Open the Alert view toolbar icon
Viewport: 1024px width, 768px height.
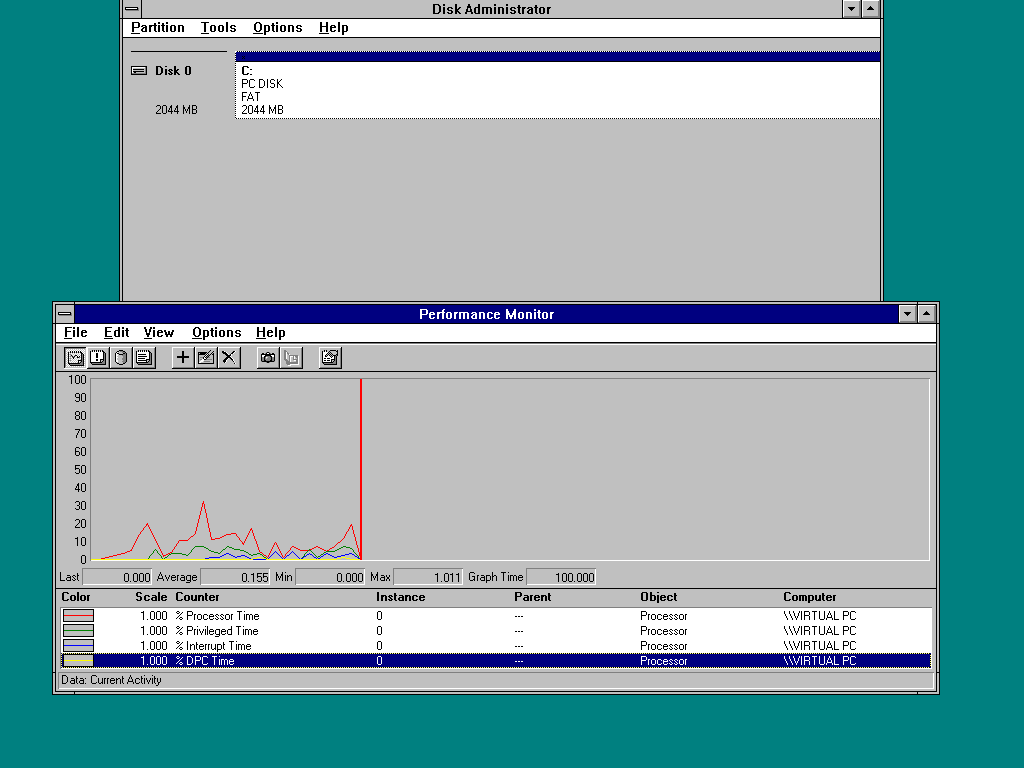pyautogui.click(x=98, y=358)
